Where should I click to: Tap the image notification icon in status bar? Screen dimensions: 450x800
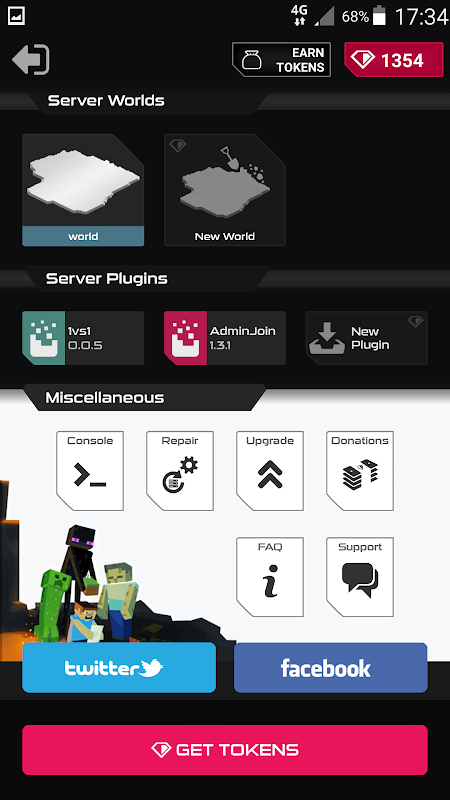[x=16, y=16]
